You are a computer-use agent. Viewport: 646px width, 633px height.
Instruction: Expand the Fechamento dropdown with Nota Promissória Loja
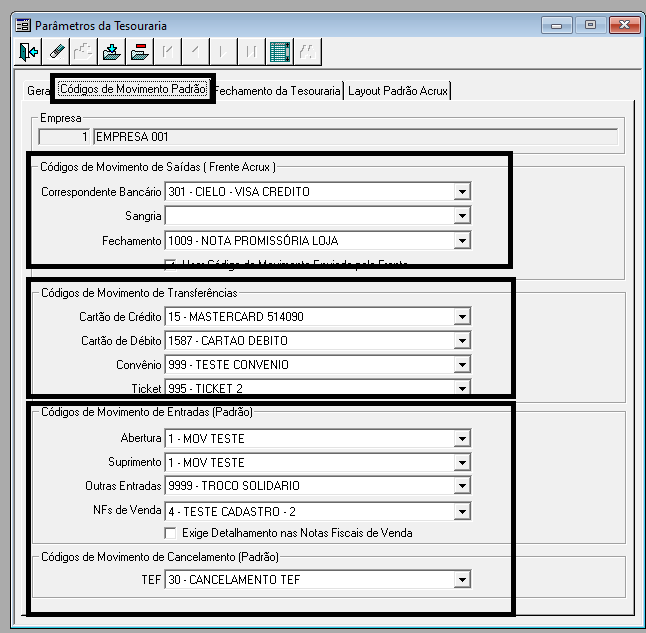point(462,241)
